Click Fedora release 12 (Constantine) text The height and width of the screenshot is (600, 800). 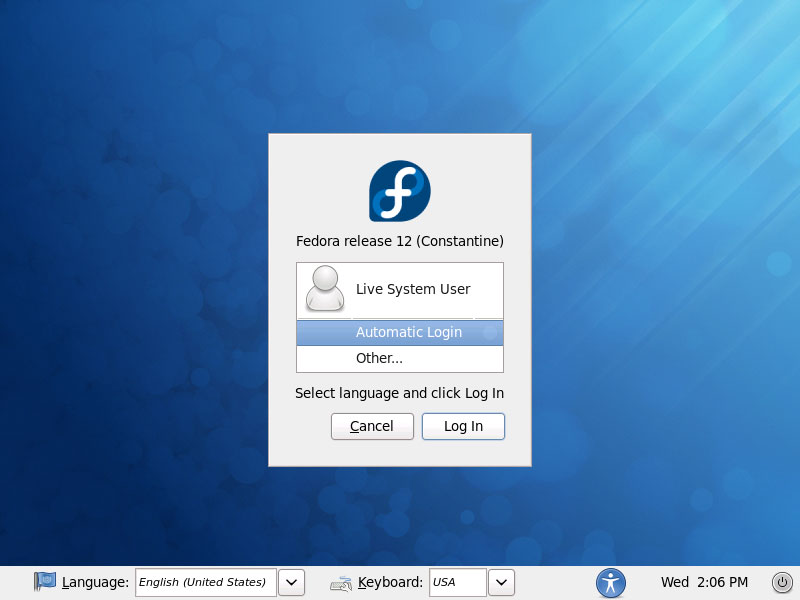click(400, 241)
